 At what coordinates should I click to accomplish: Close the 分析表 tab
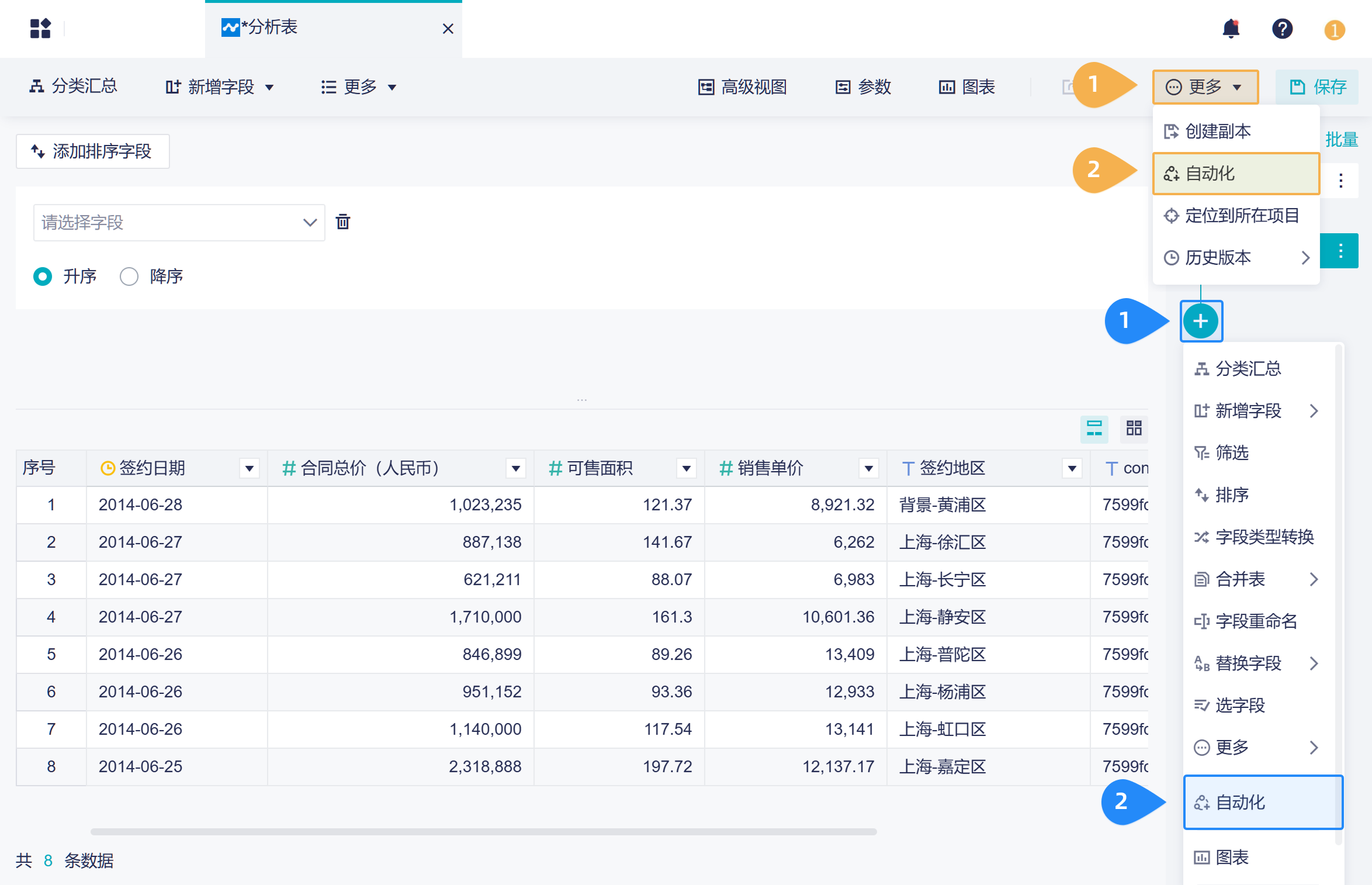point(448,29)
